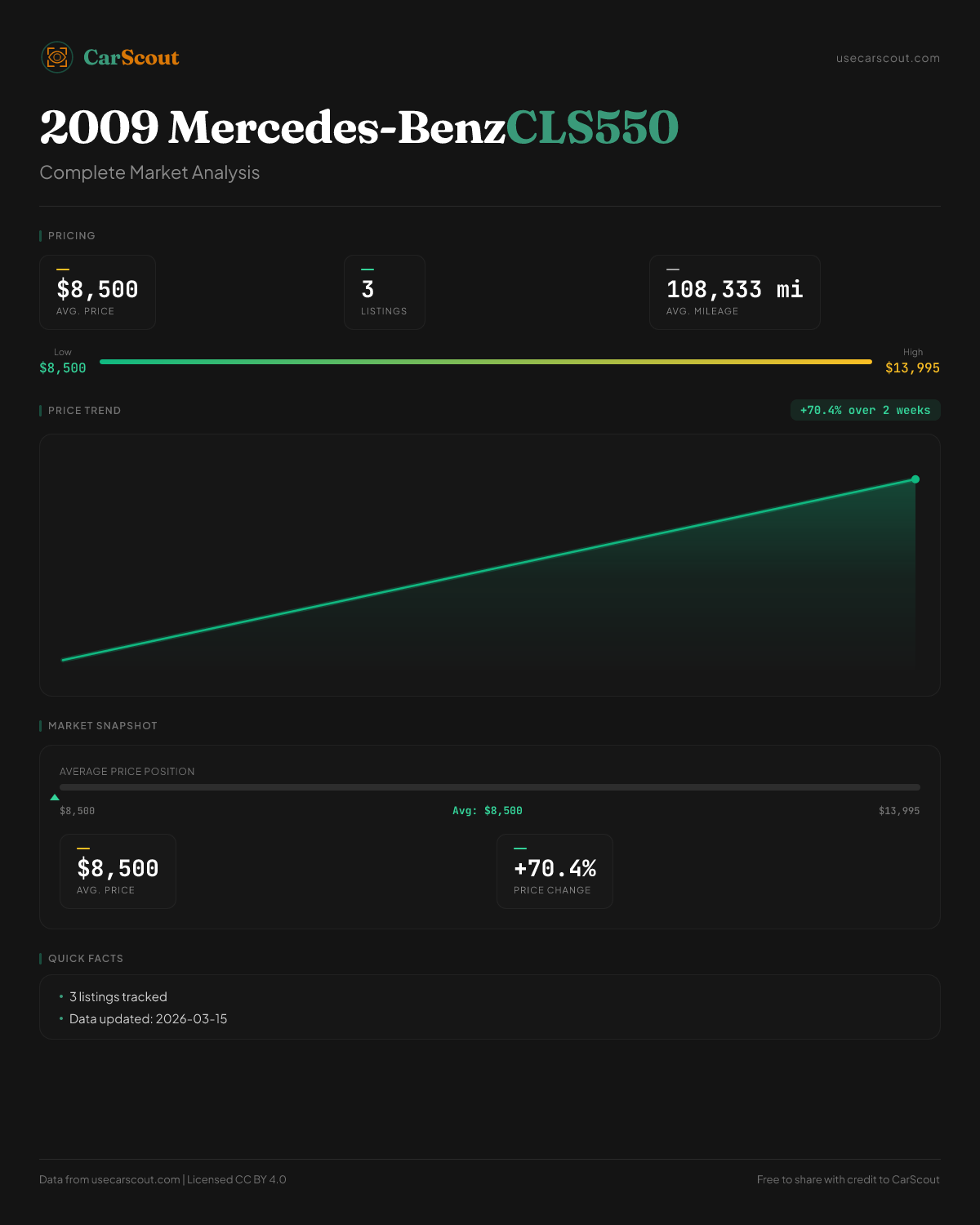Click the +70.4% over 2 weeks badge

(865, 410)
